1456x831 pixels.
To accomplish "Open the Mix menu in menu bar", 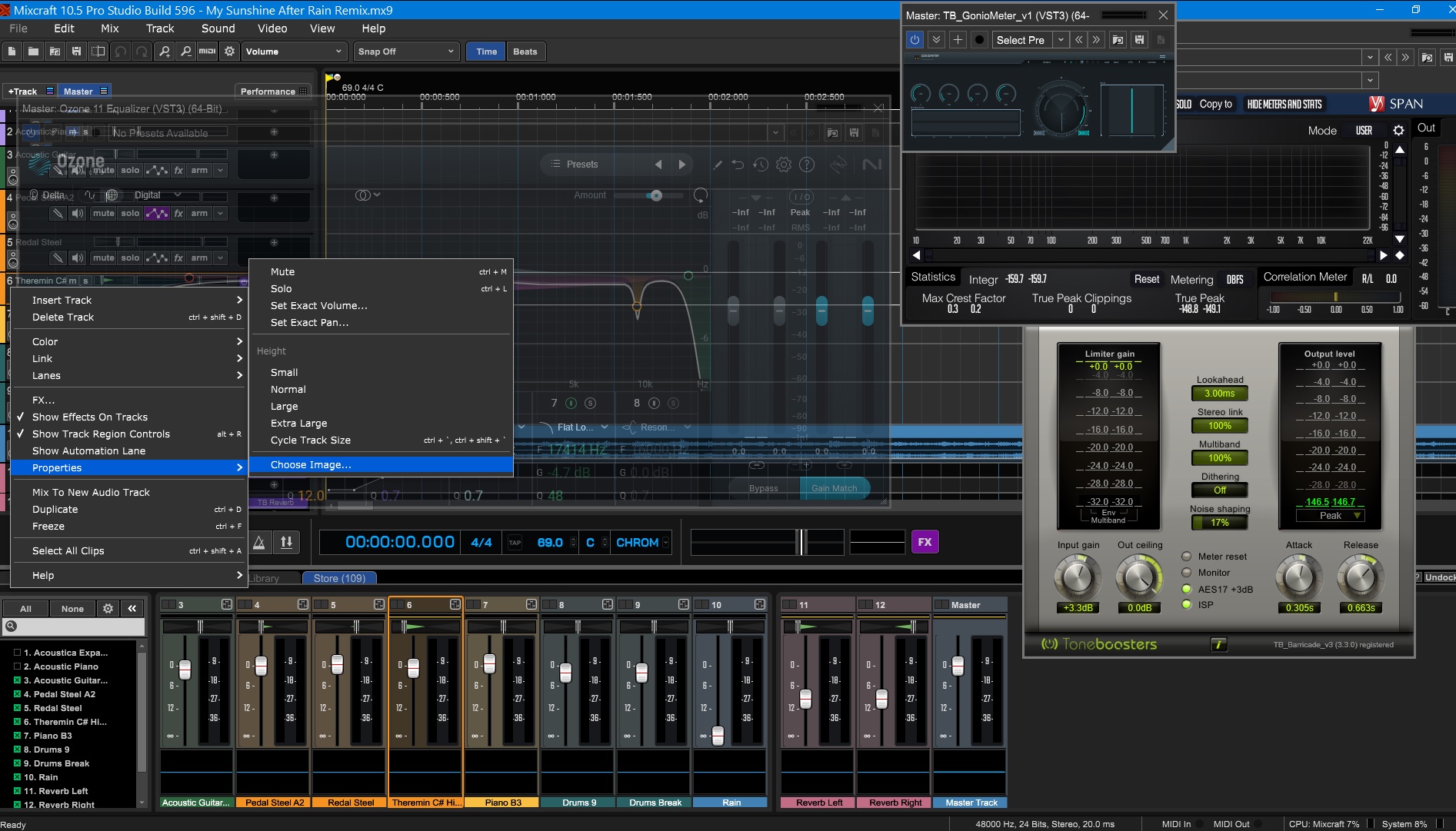I will [x=110, y=28].
